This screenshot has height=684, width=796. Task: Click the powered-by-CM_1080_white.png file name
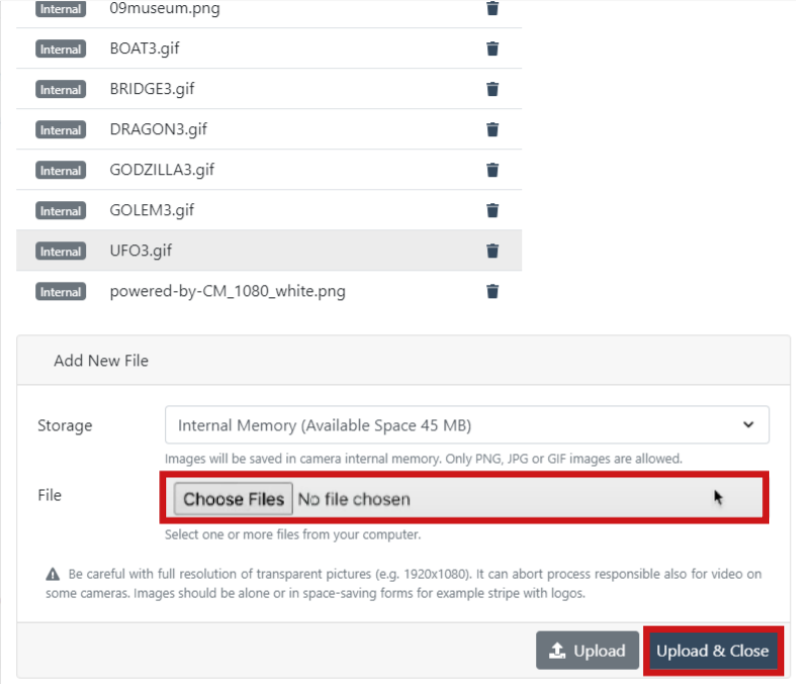[228, 292]
